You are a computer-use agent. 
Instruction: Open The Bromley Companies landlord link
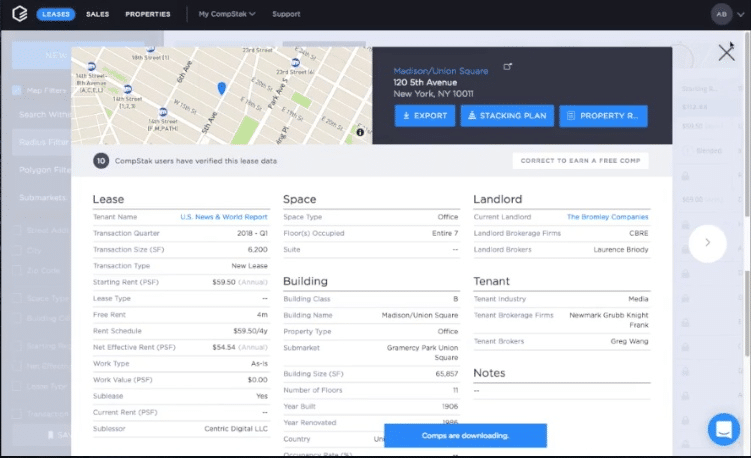click(x=607, y=217)
